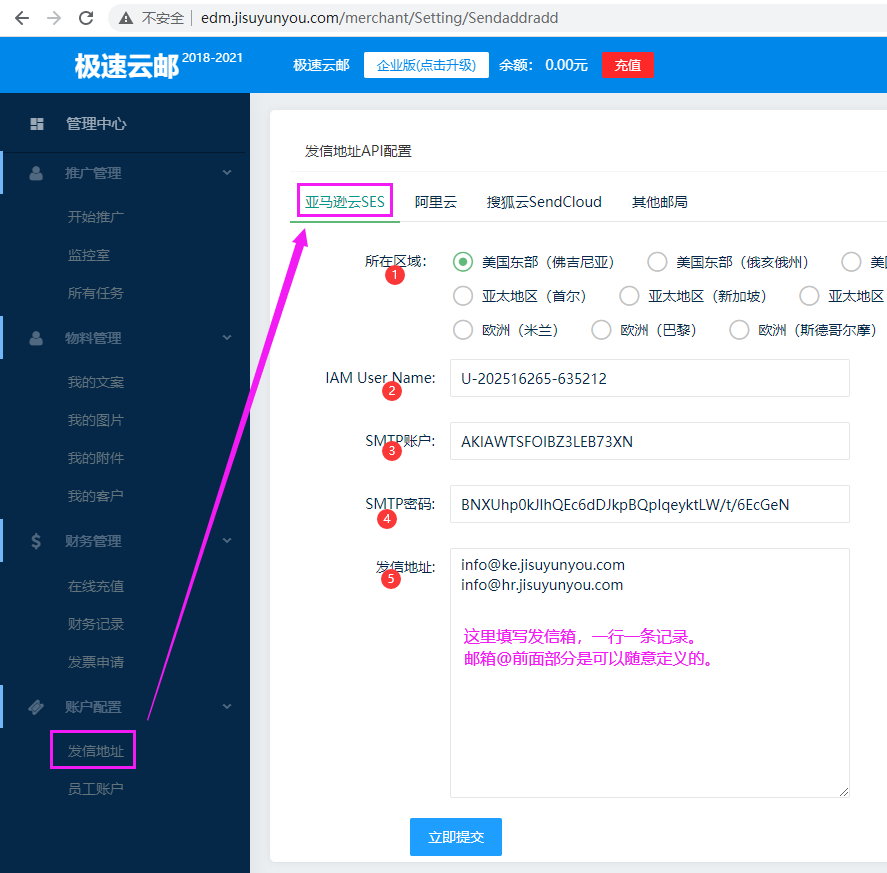Click the 物料管理 person icon
887x873 pixels.
[x=36, y=338]
